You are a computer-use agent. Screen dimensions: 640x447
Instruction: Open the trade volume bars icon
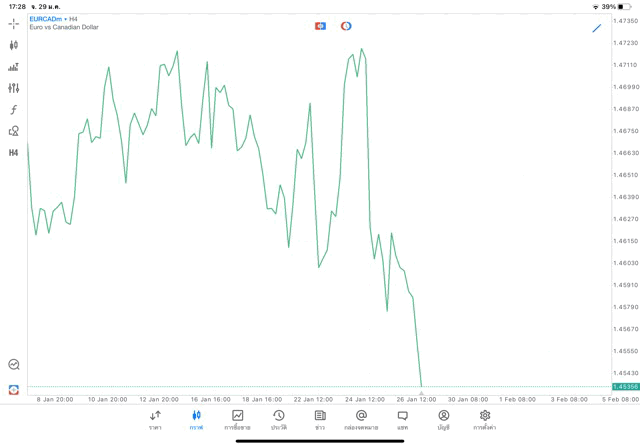[13, 67]
